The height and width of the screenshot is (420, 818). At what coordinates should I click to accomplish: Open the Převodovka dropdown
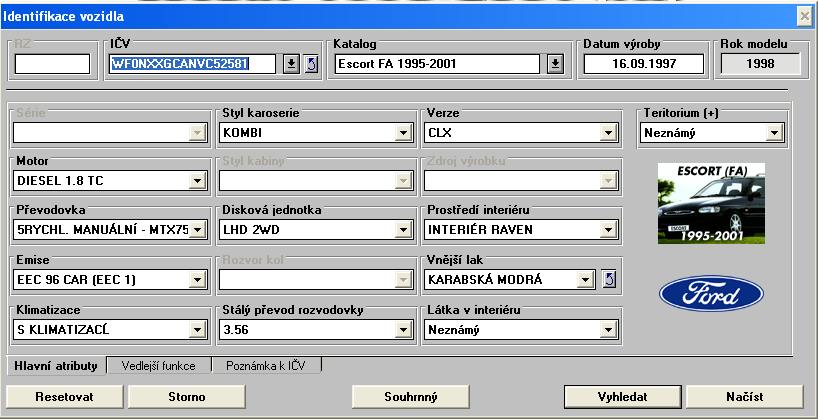pyautogui.click(x=198, y=230)
